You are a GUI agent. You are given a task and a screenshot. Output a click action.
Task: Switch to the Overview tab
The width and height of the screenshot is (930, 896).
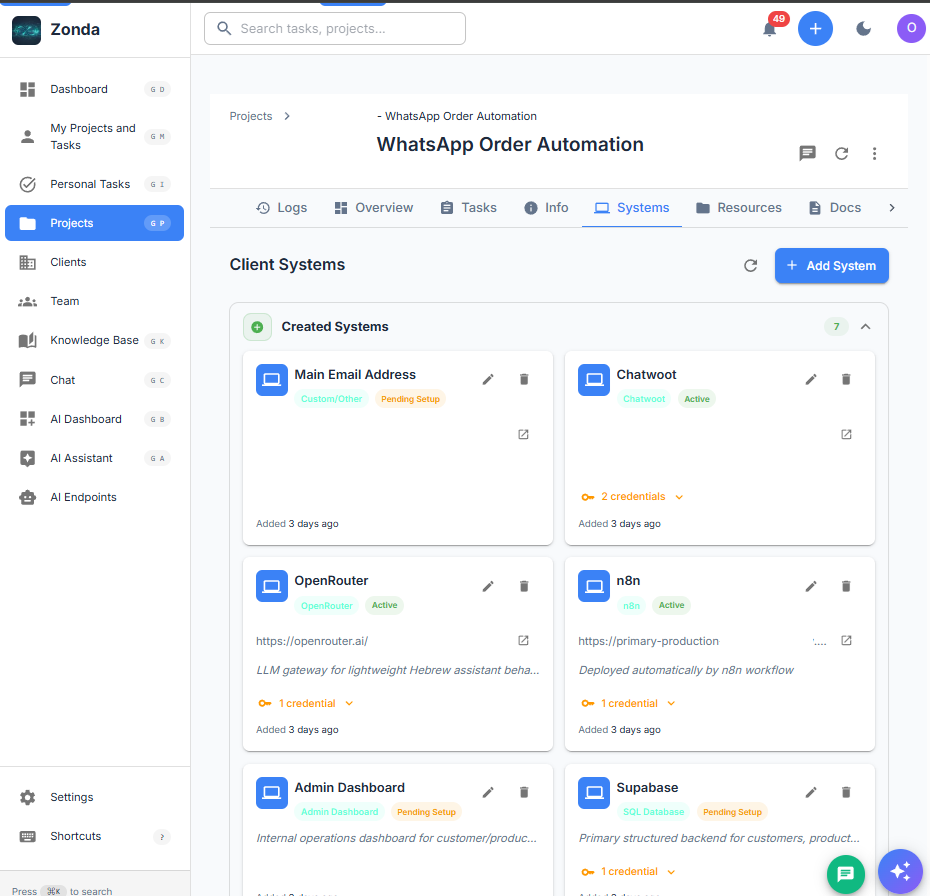(374, 208)
